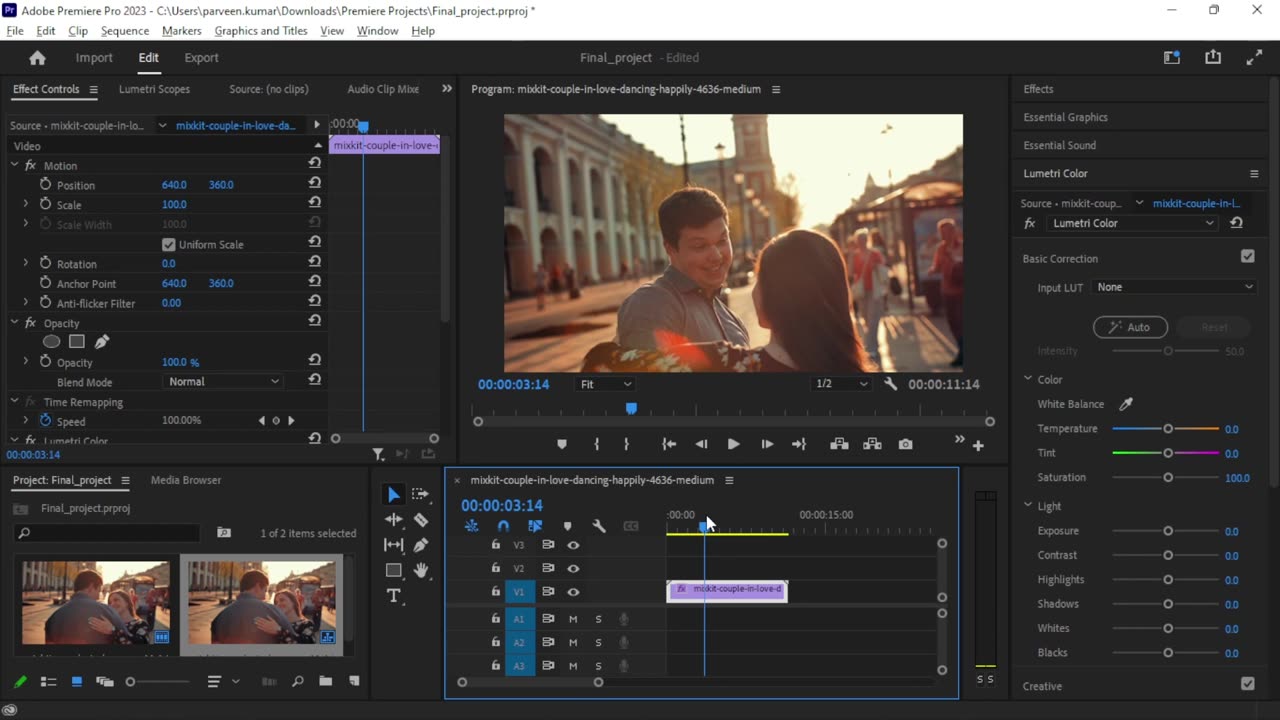Step forward one frame

767,444
